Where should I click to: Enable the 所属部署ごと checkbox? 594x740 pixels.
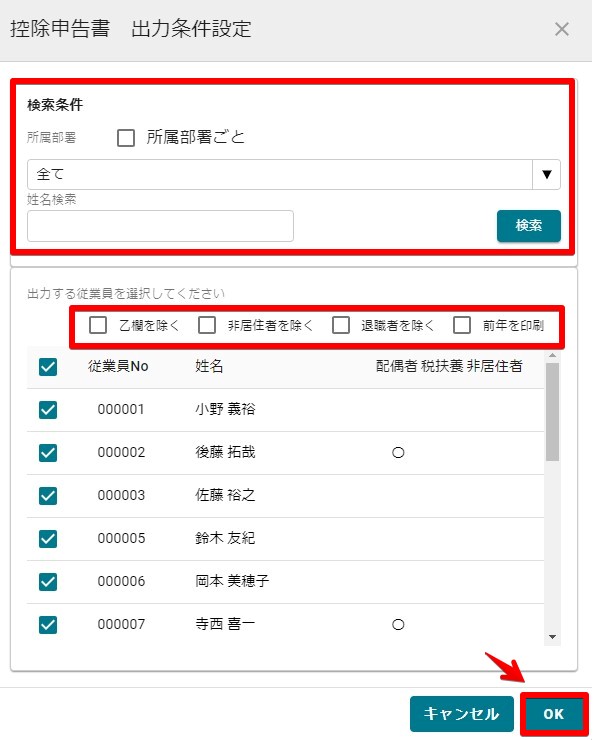coord(126,138)
